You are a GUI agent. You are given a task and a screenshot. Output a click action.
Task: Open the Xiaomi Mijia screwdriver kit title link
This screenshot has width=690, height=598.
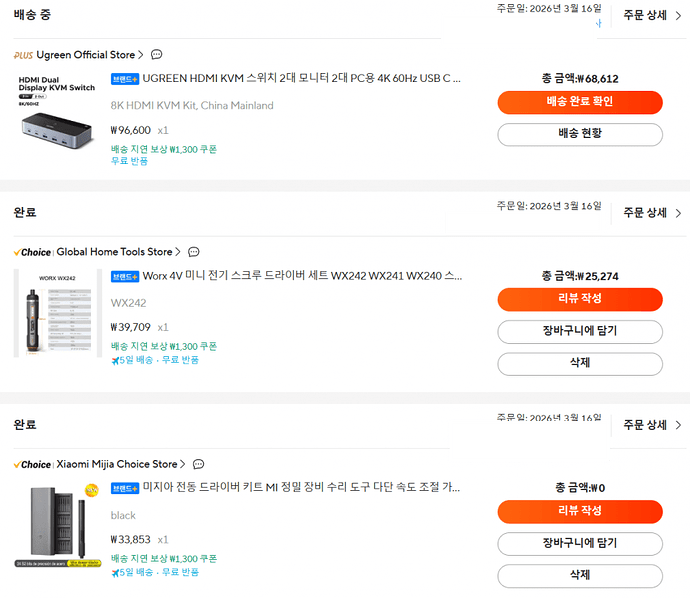[x=302, y=487]
